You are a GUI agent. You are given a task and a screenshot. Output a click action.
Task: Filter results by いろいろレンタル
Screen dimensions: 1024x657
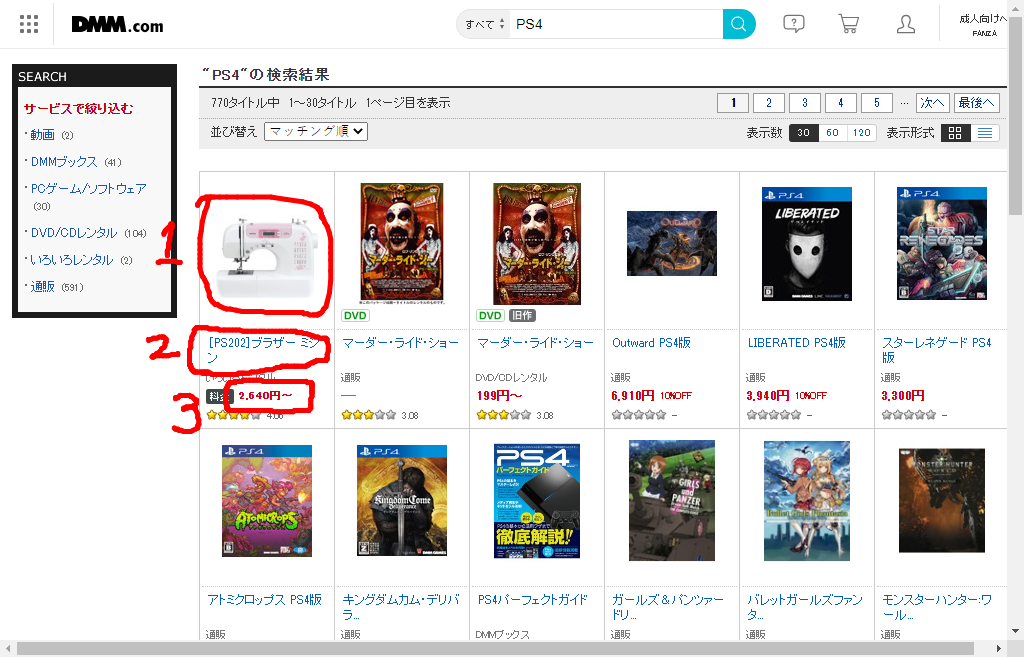point(72,260)
